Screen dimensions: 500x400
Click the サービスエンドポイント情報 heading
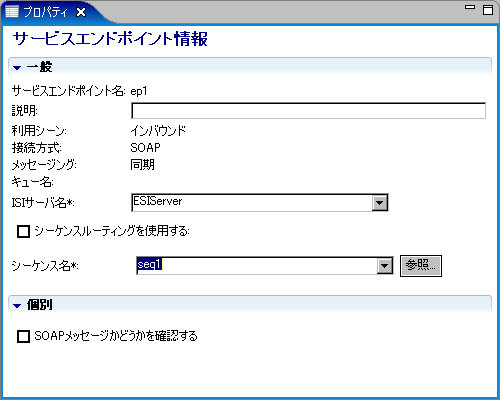(110, 39)
